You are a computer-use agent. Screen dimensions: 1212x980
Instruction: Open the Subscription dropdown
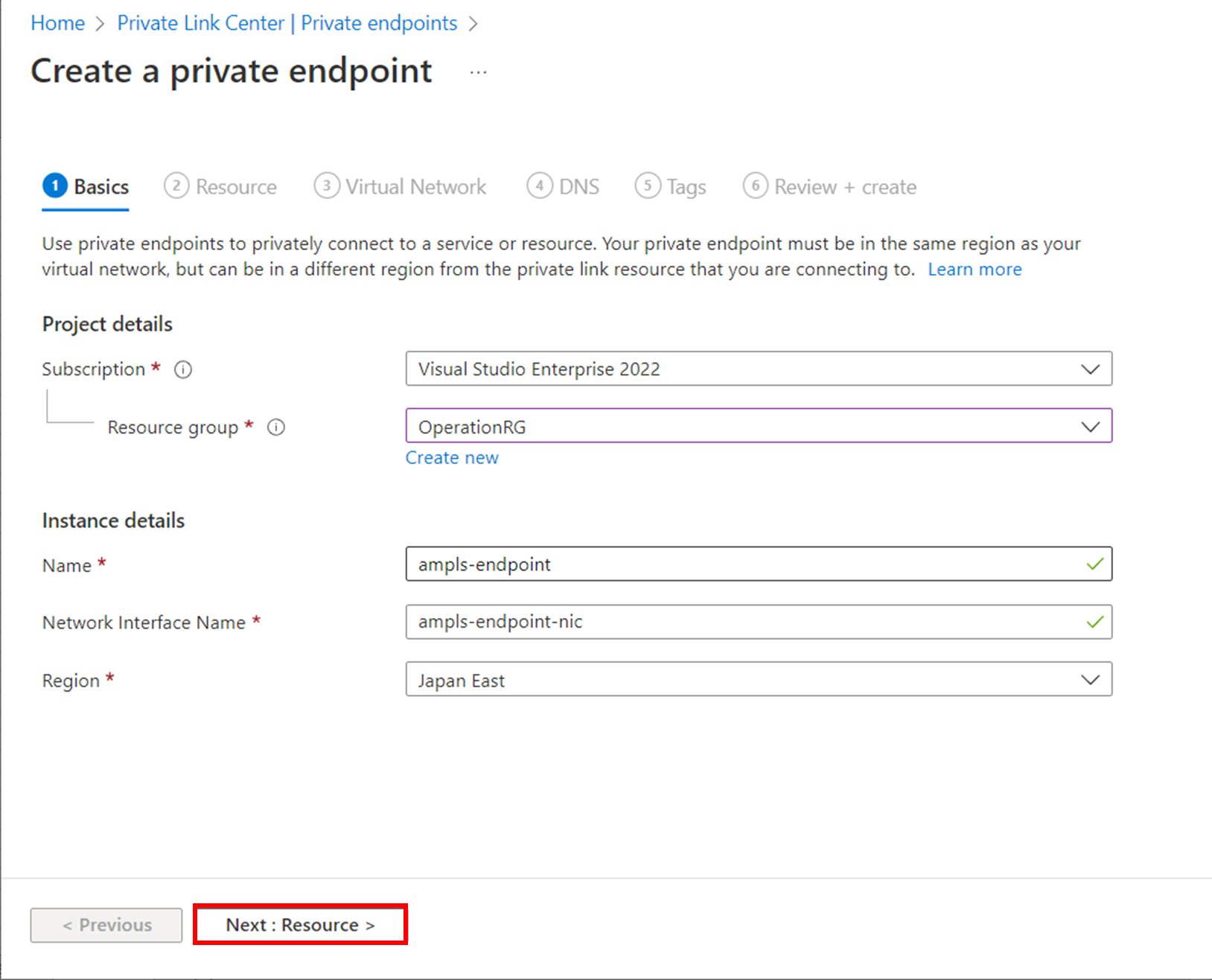coord(1091,369)
